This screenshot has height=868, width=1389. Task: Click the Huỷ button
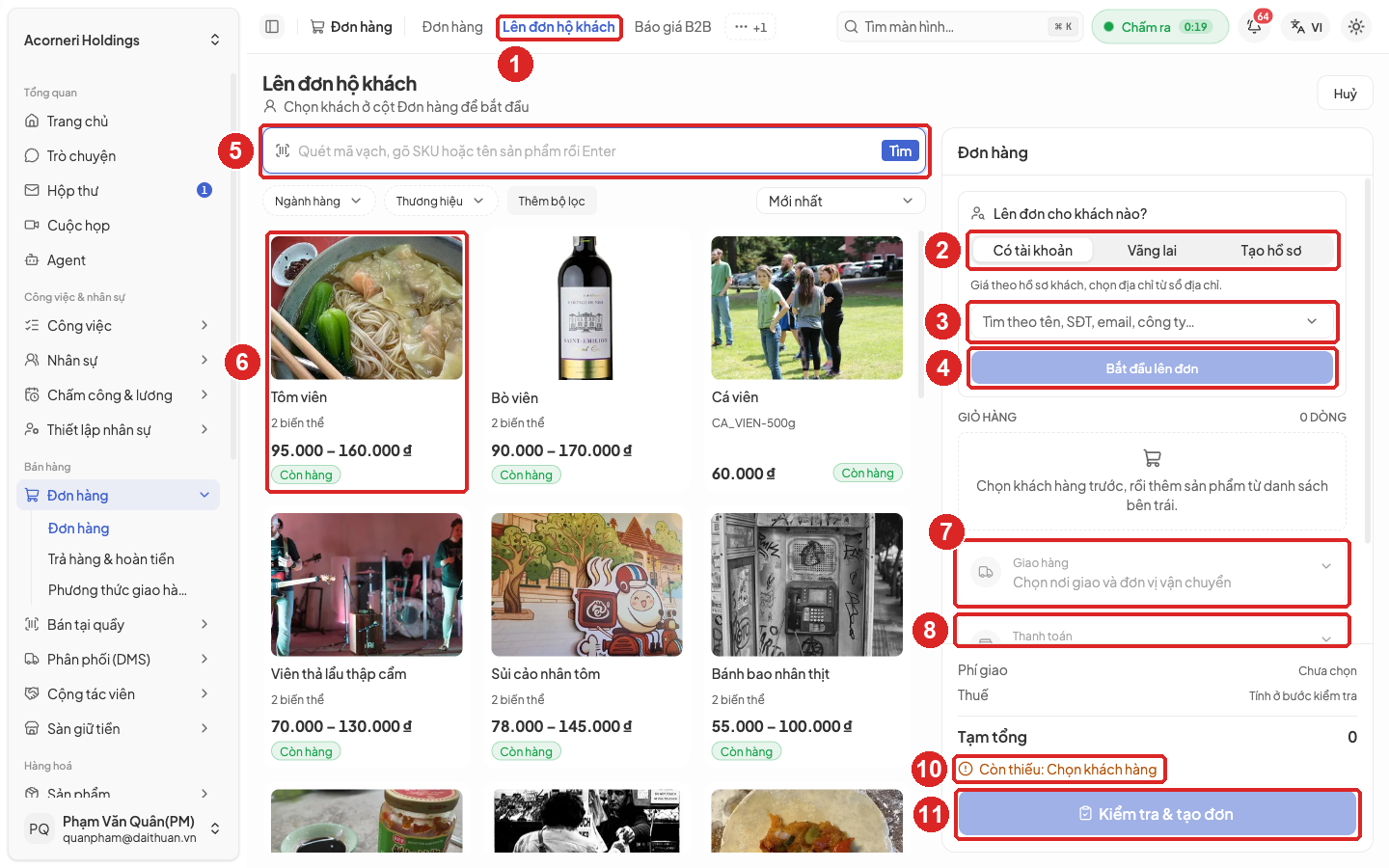pos(1345,94)
